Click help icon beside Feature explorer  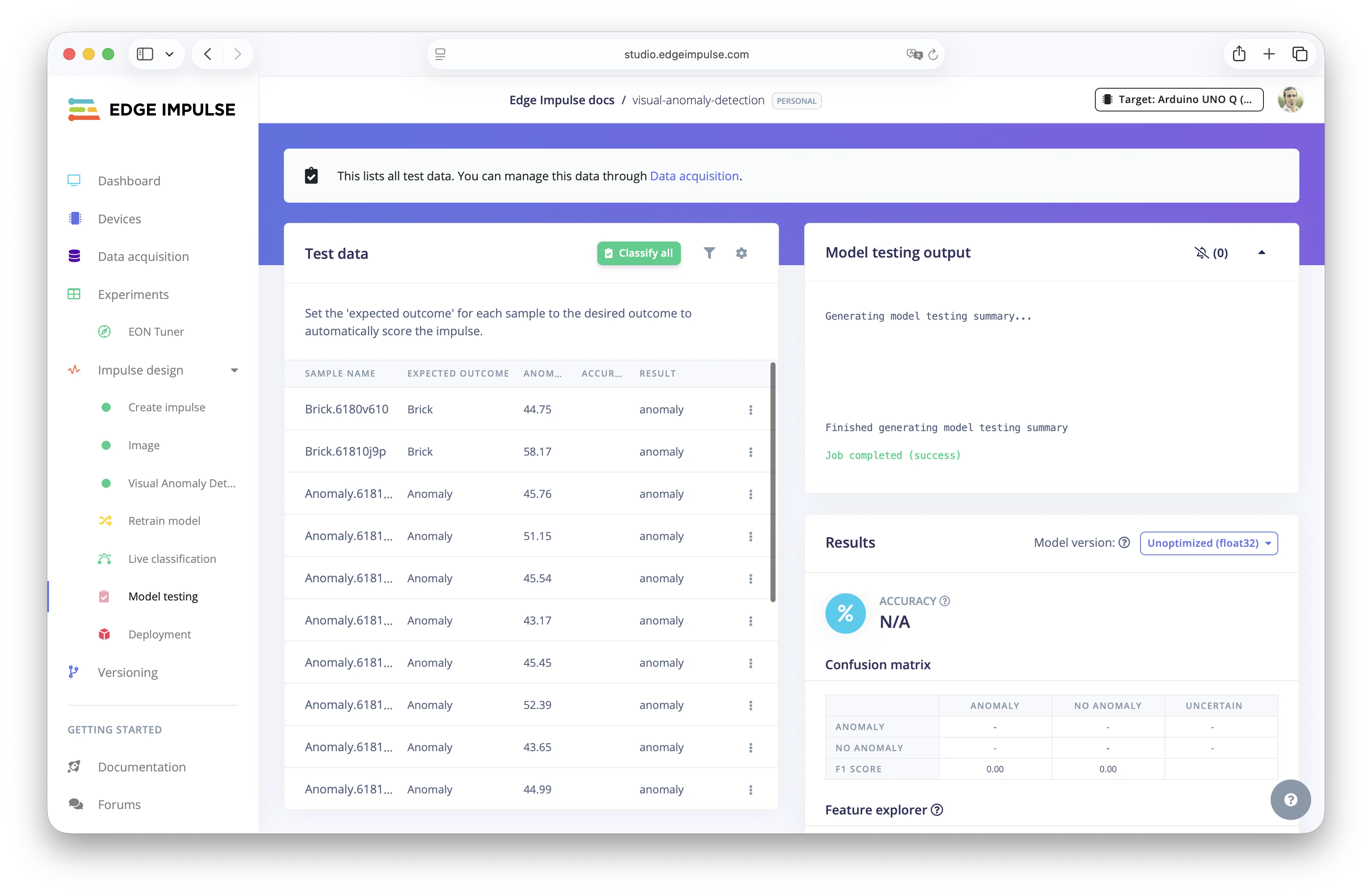tap(937, 809)
